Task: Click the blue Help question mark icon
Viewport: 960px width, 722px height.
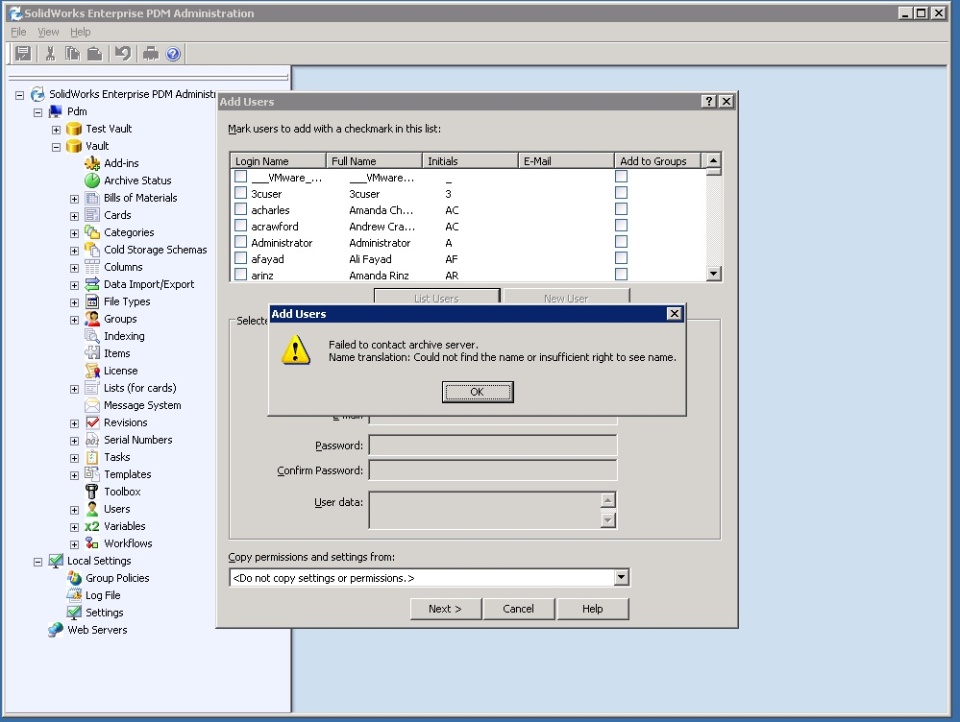Action: (173, 54)
